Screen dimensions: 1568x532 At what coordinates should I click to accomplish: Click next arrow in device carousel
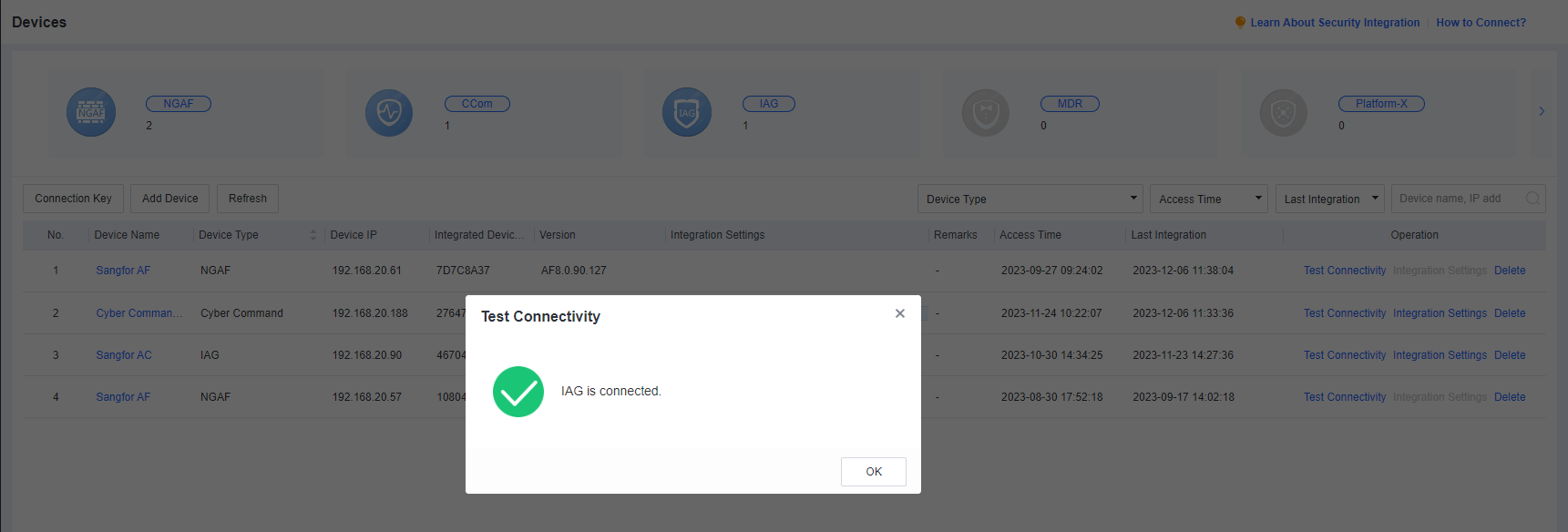pos(1542,111)
